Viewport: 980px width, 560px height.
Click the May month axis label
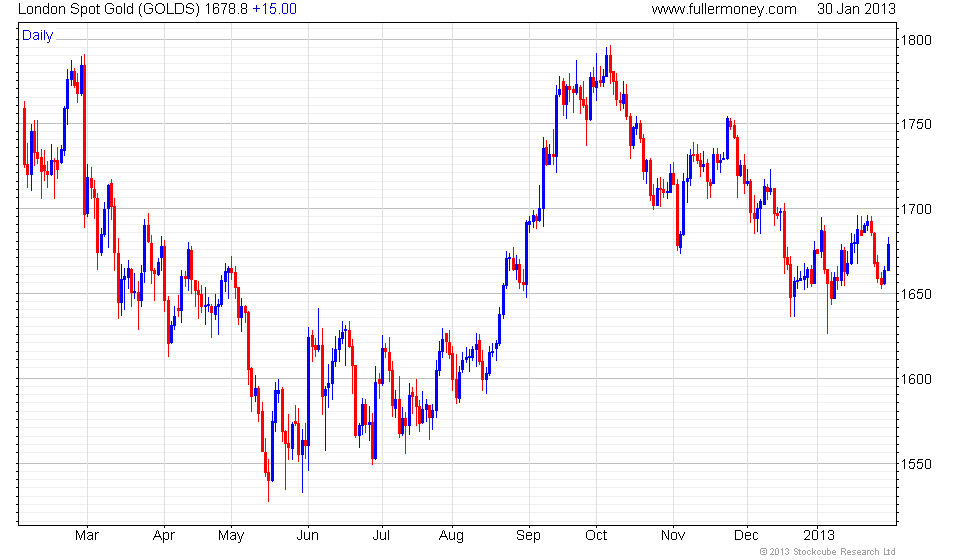231,536
